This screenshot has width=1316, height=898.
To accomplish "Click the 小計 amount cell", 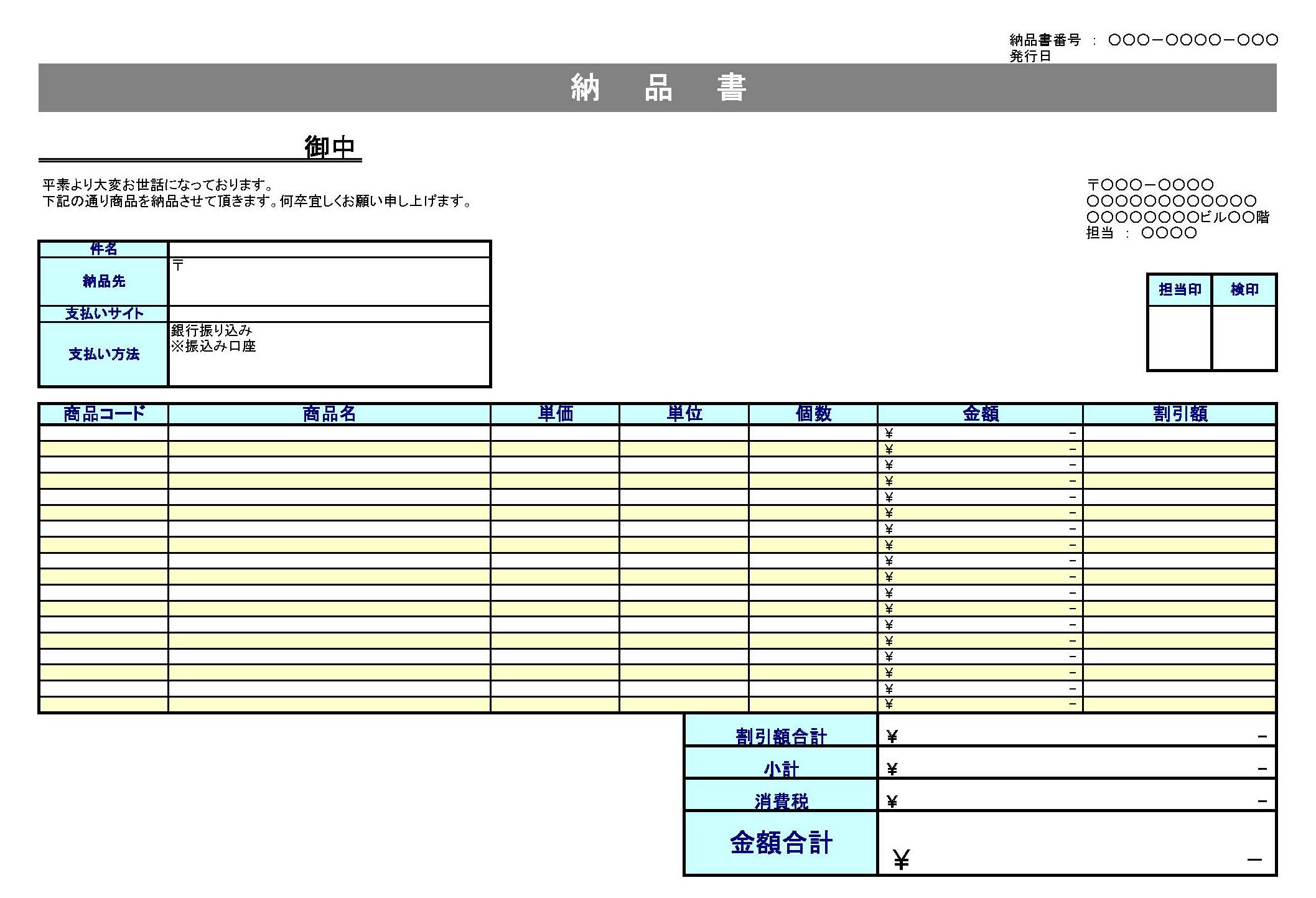I will click(x=1077, y=763).
